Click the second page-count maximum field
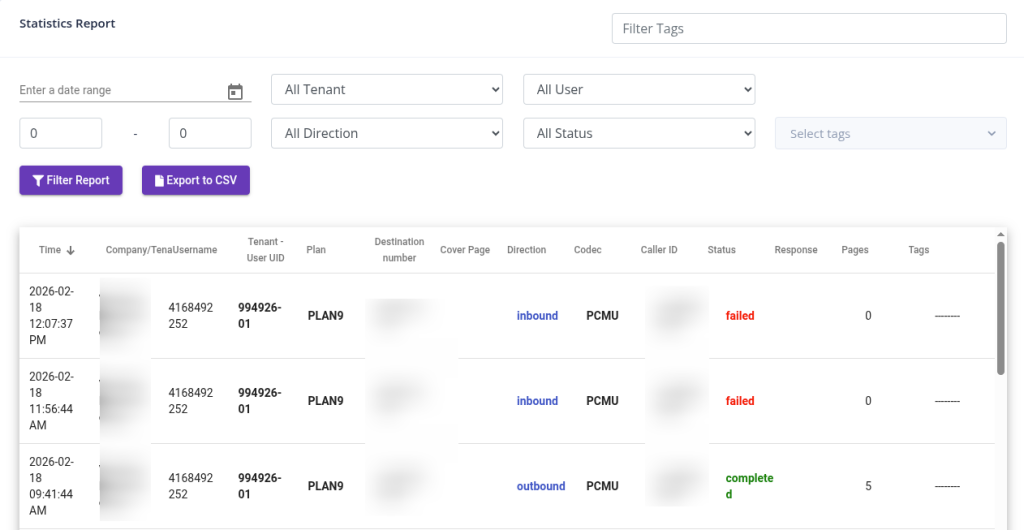Image resolution: width=1024 pixels, height=530 pixels. point(209,133)
